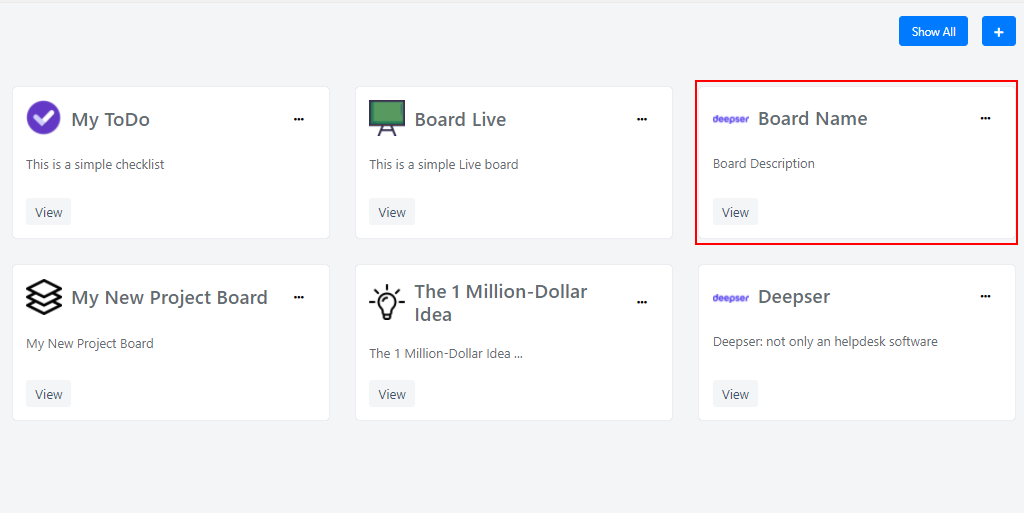This screenshot has width=1024, height=513.
Task: Open the Board Name board via View
Action: coord(735,212)
